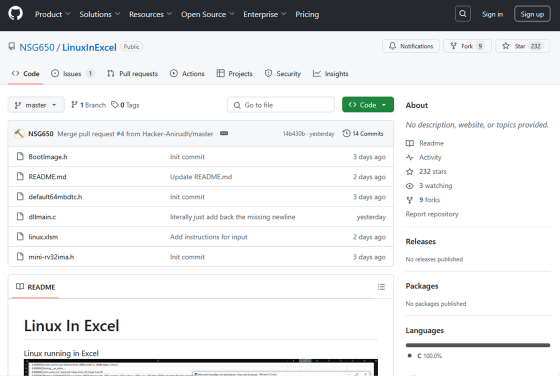560x376 pixels.
Task: Click the Sign in link
Action: tap(492, 14)
